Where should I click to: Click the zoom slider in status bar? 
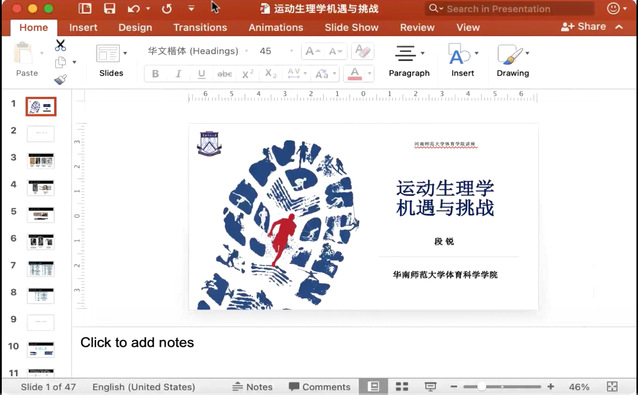(x=503, y=386)
